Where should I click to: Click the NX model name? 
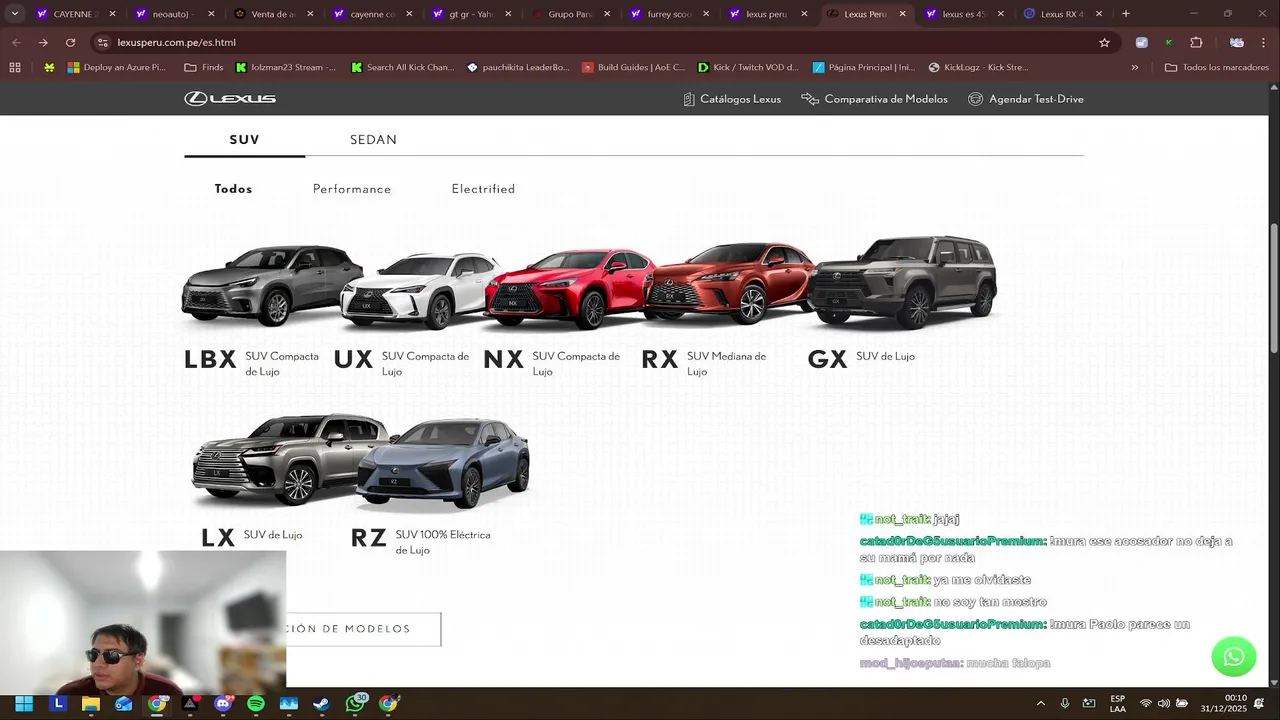click(503, 360)
